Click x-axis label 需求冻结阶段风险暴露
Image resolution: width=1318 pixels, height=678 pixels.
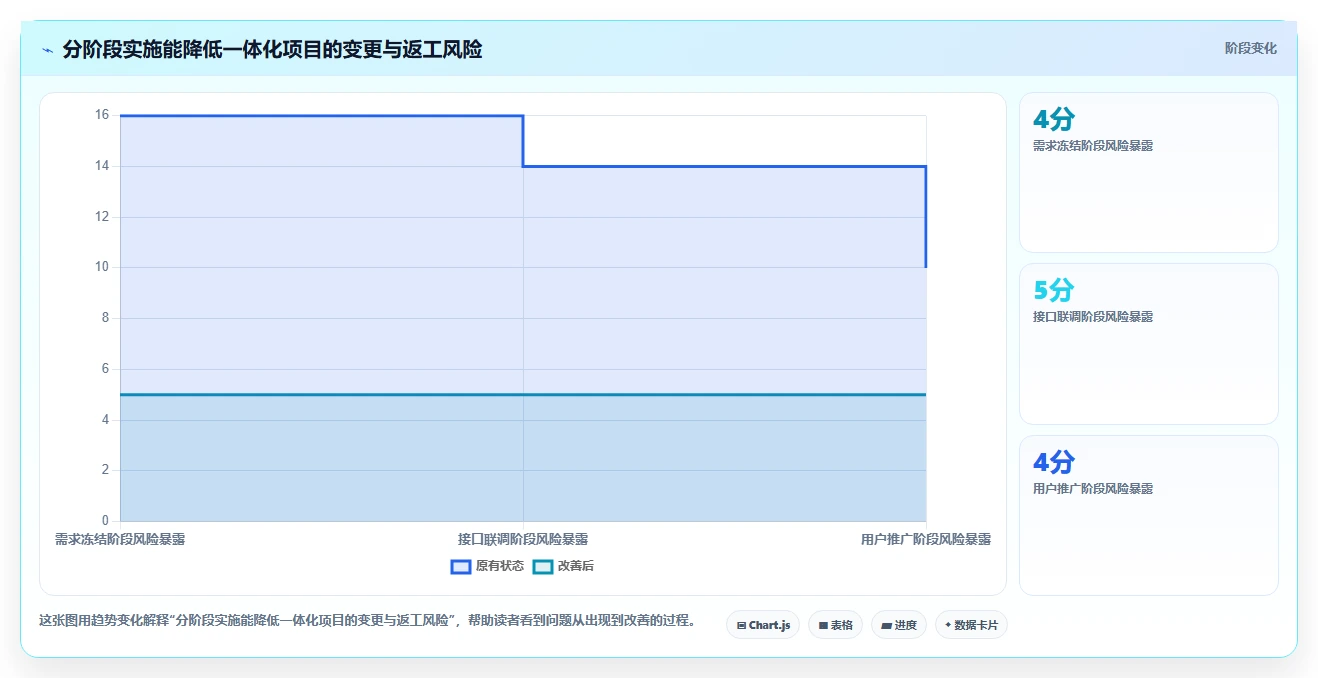click(120, 539)
